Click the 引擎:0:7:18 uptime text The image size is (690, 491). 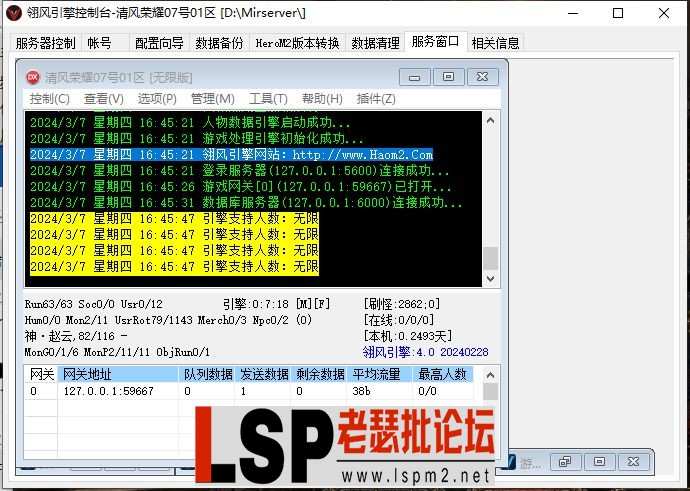click(x=256, y=304)
